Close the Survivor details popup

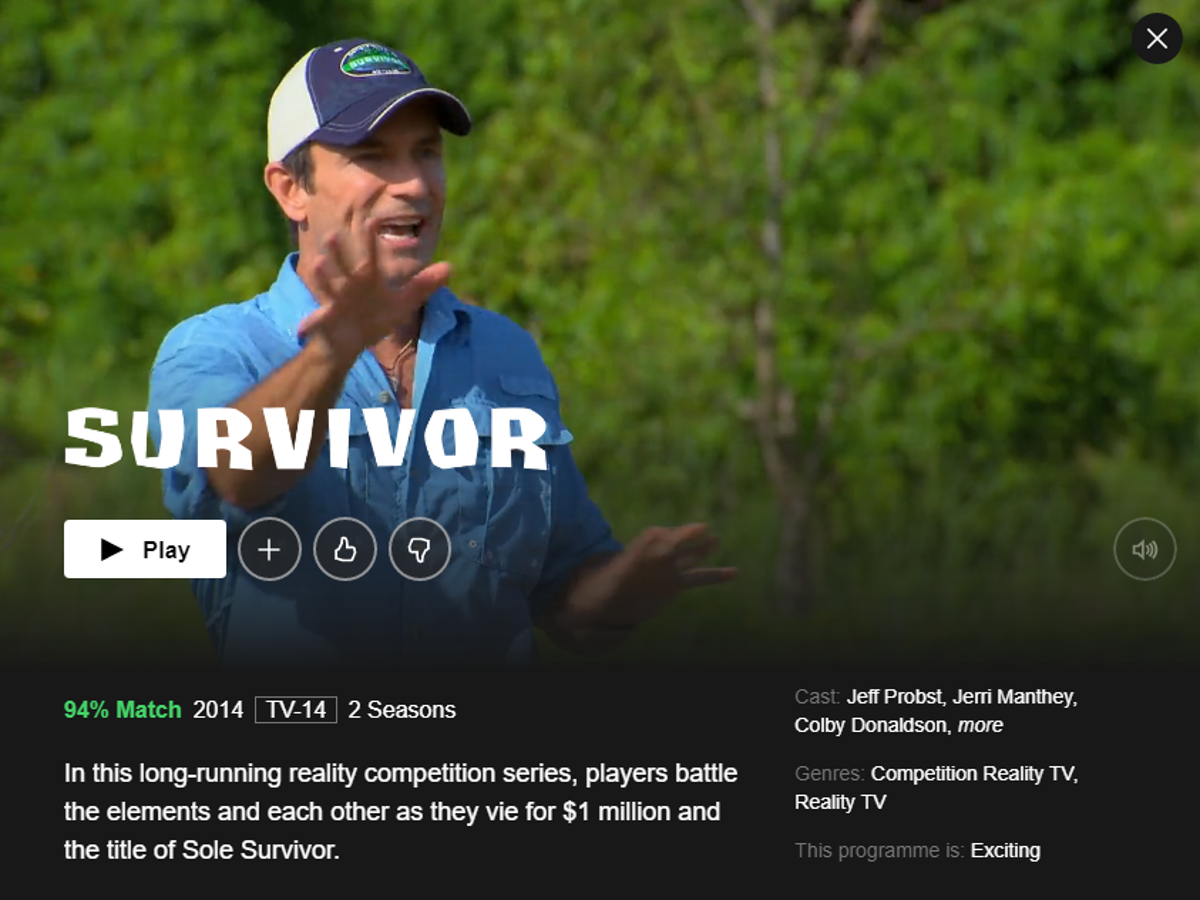pyautogui.click(x=1157, y=39)
